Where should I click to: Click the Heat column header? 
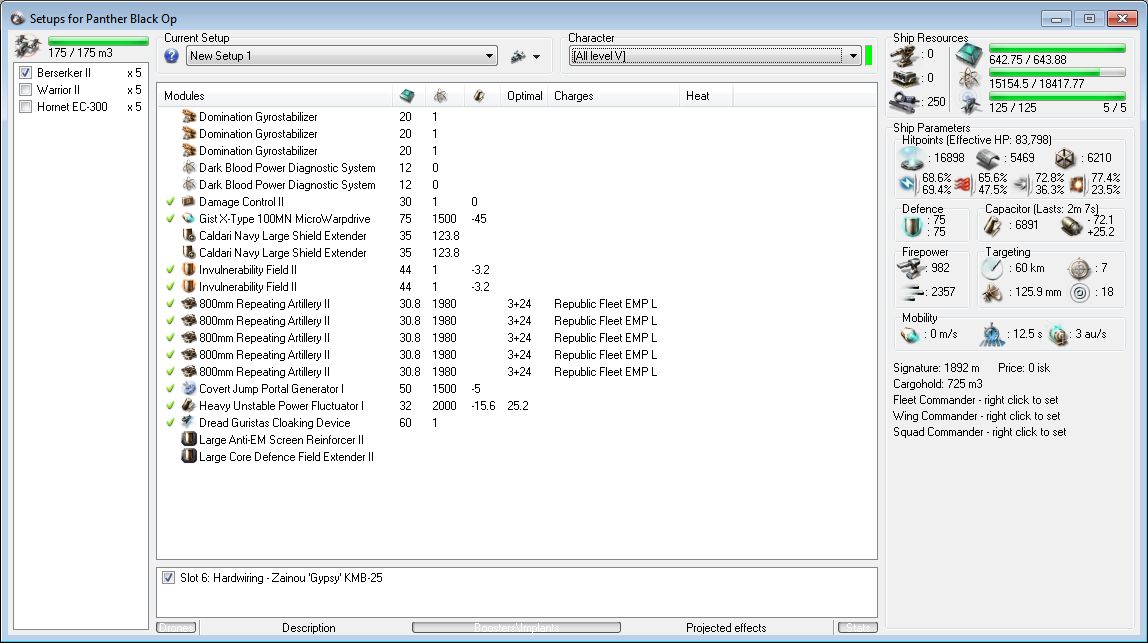706,96
